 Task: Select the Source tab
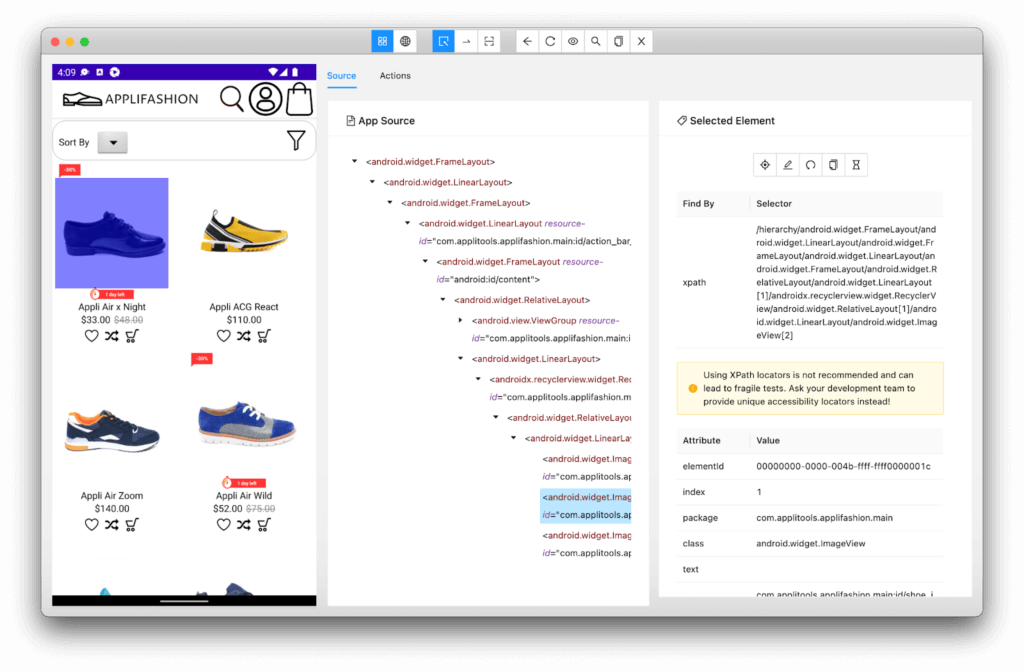[x=341, y=76]
